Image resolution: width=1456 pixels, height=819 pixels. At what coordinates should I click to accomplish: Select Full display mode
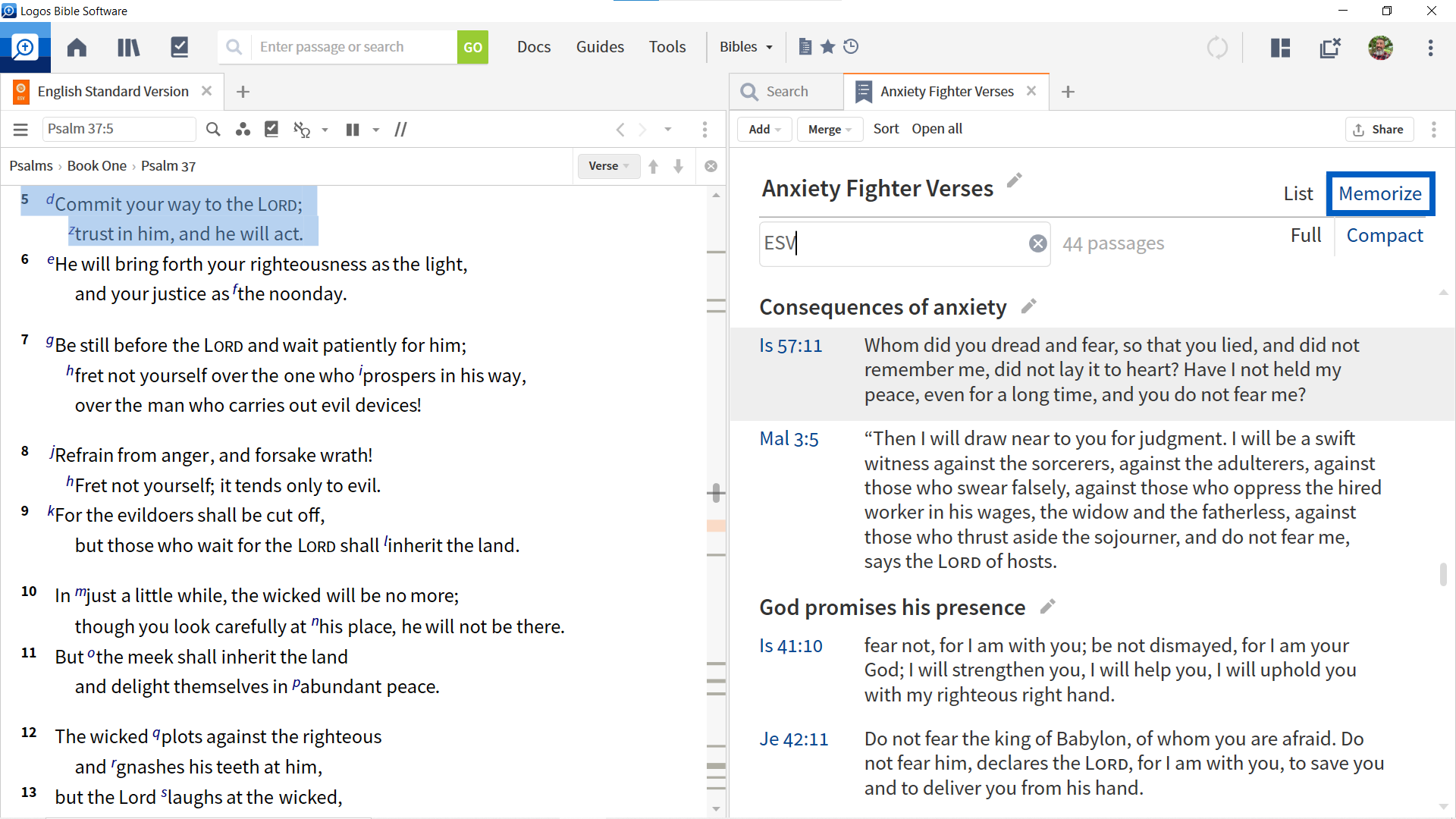click(x=1306, y=236)
